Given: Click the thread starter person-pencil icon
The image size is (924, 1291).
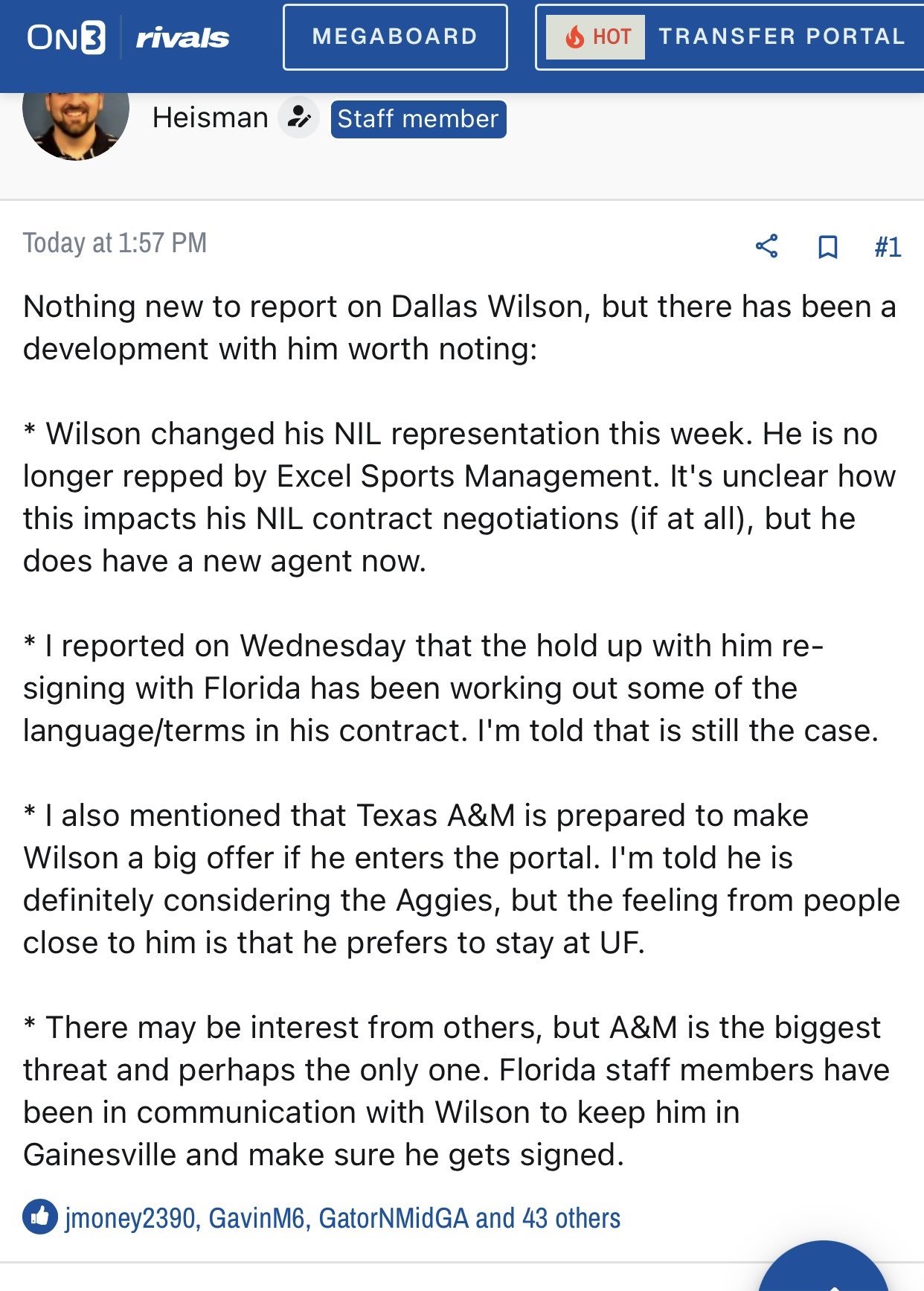Looking at the screenshot, I should [x=299, y=118].
